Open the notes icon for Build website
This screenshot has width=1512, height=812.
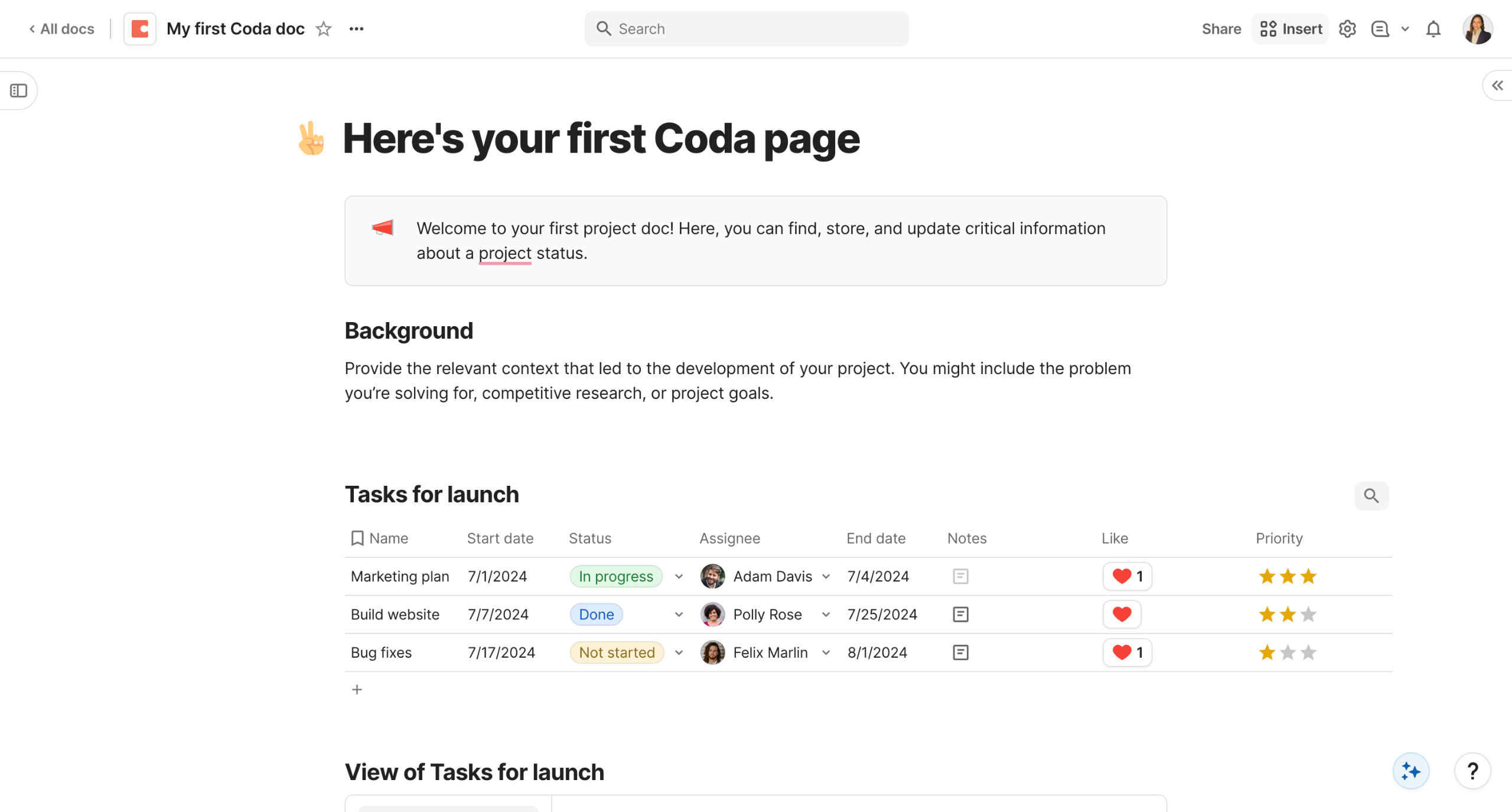click(x=960, y=615)
